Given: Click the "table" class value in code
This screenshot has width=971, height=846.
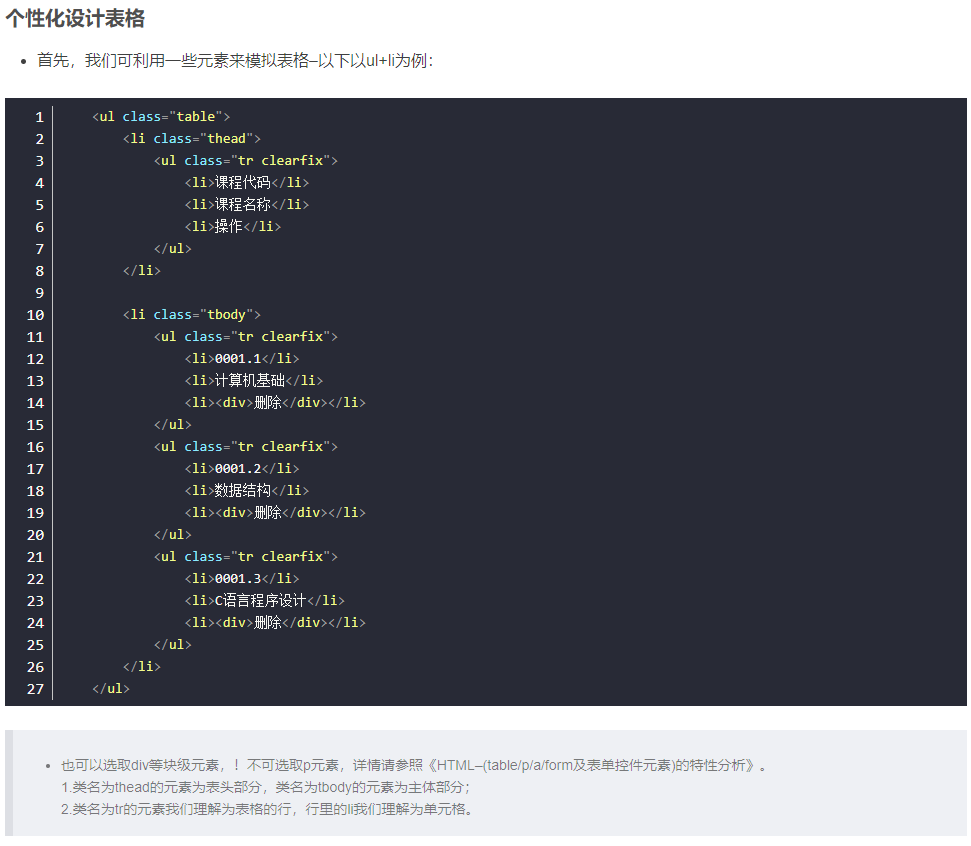Looking at the screenshot, I should pyautogui.click(x=196, y=117).
